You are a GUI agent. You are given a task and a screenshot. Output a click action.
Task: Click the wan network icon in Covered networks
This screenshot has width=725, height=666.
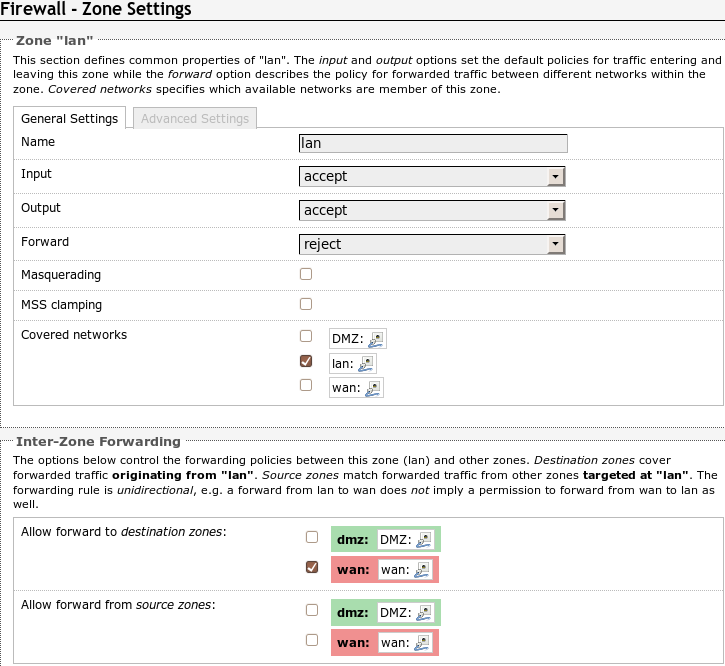(374, 387)
